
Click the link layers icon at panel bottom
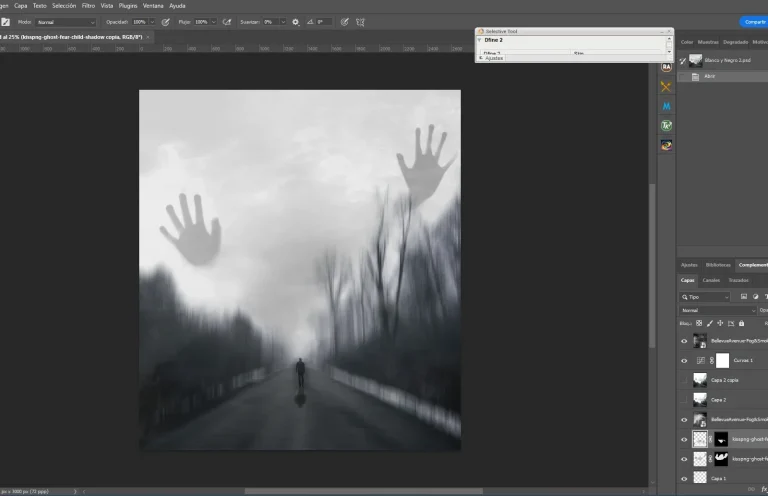(751, 489)
